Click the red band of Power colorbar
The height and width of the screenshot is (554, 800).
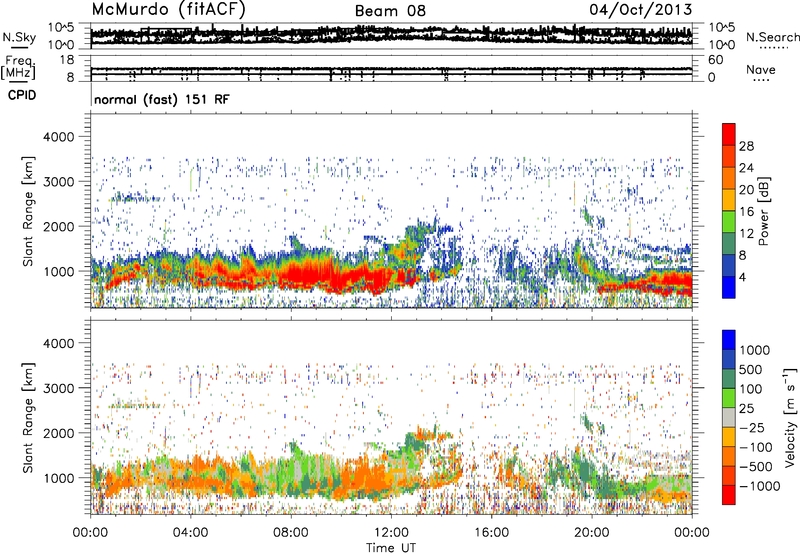tap(729, 135)
